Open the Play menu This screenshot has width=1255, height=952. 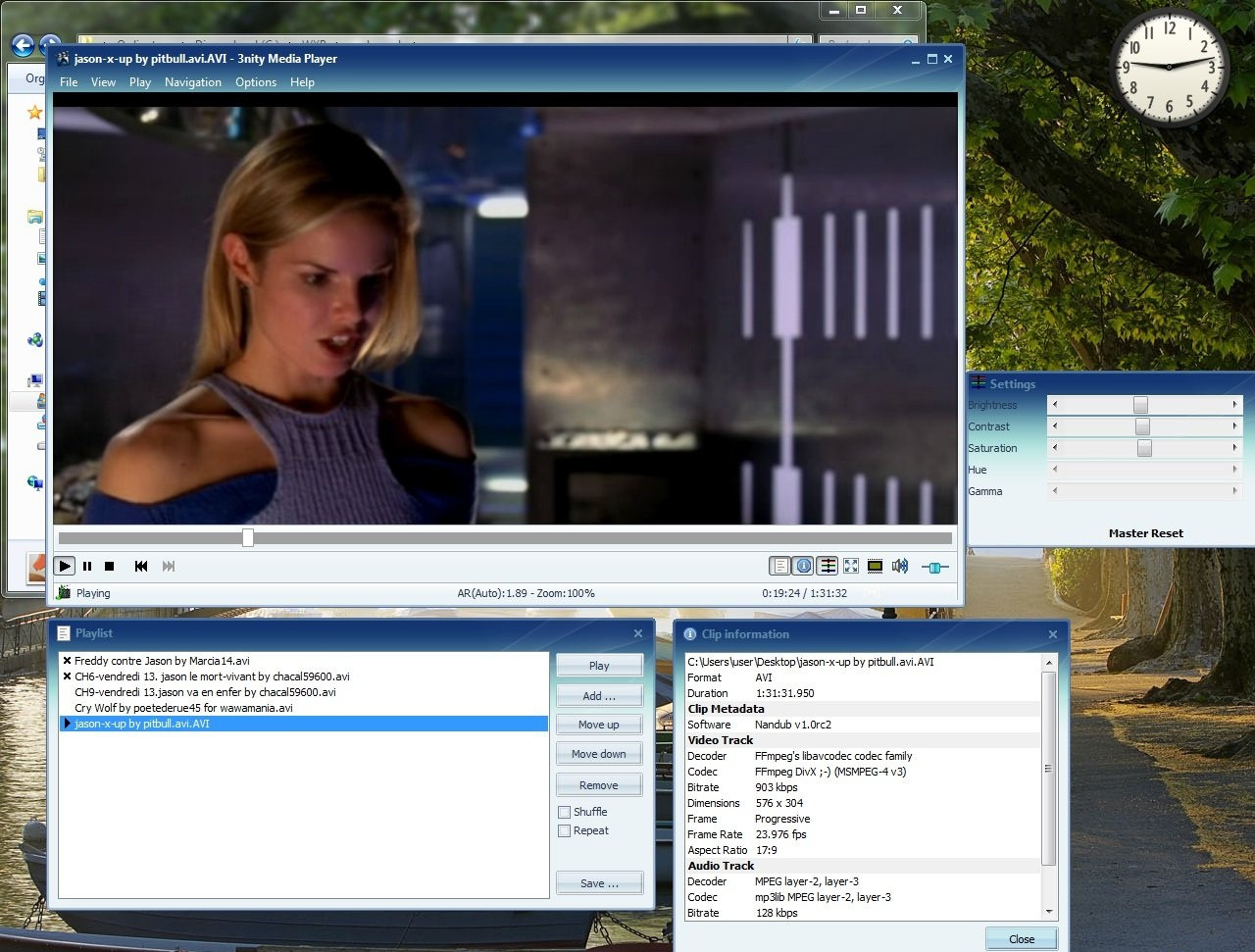(140, 82)
